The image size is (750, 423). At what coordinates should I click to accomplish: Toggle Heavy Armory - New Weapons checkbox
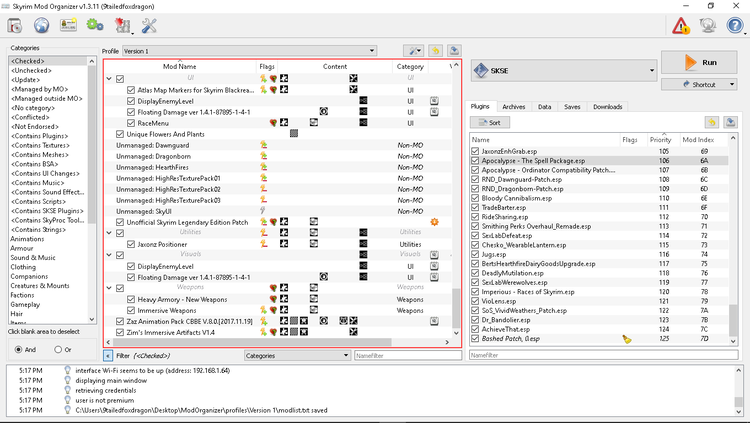tap(131, 299)
